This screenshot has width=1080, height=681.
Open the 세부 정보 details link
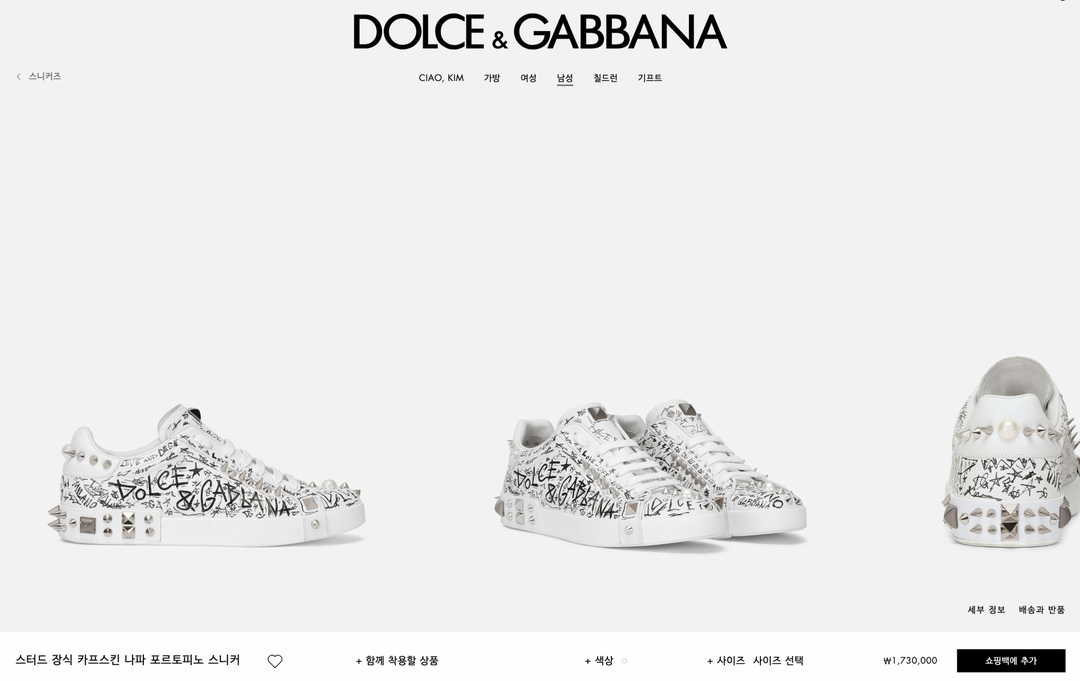[986, 609]
